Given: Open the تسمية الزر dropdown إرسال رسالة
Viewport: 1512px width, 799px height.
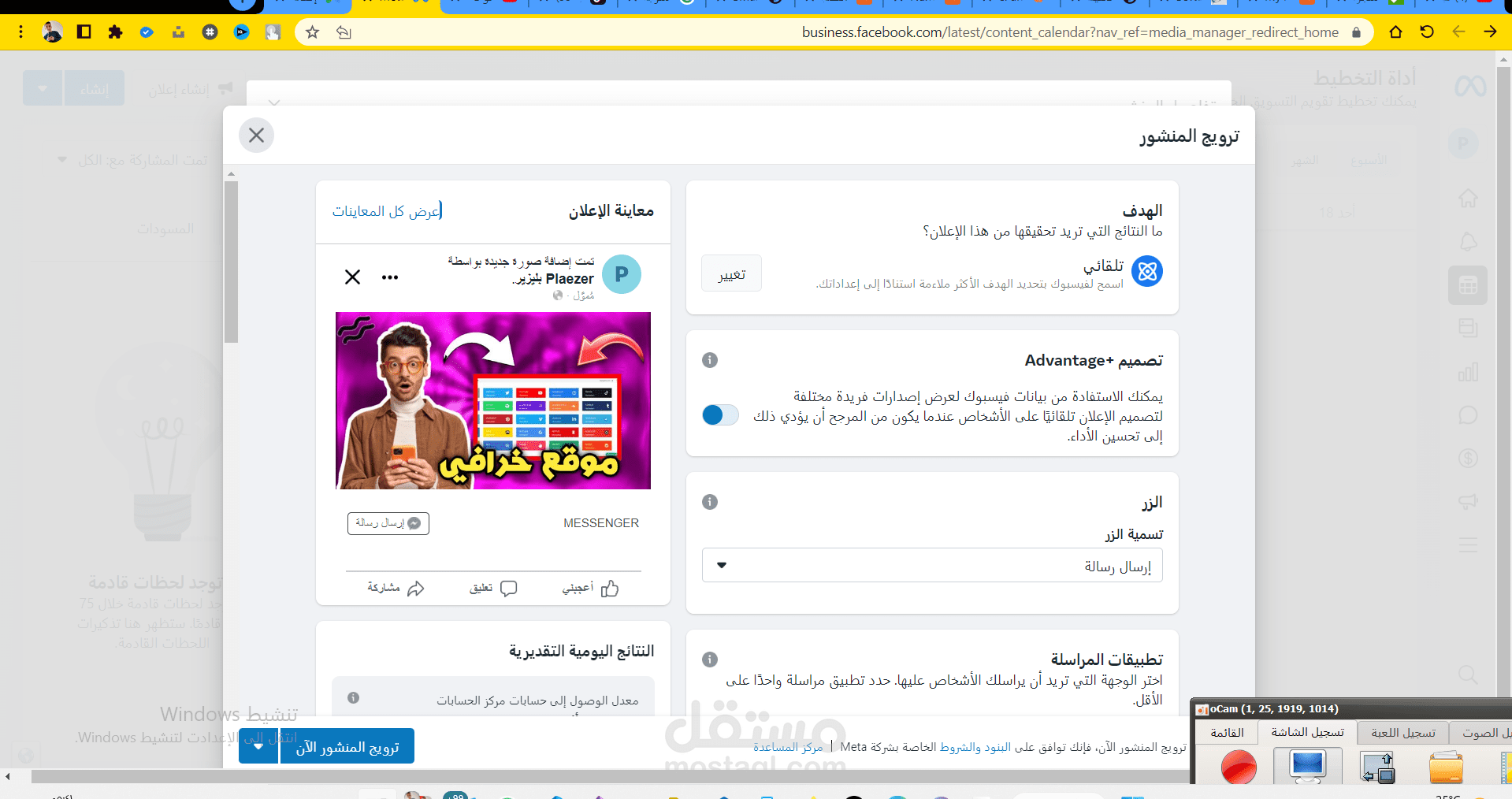Looking at the screenshot, I should [x=932, y=565].
